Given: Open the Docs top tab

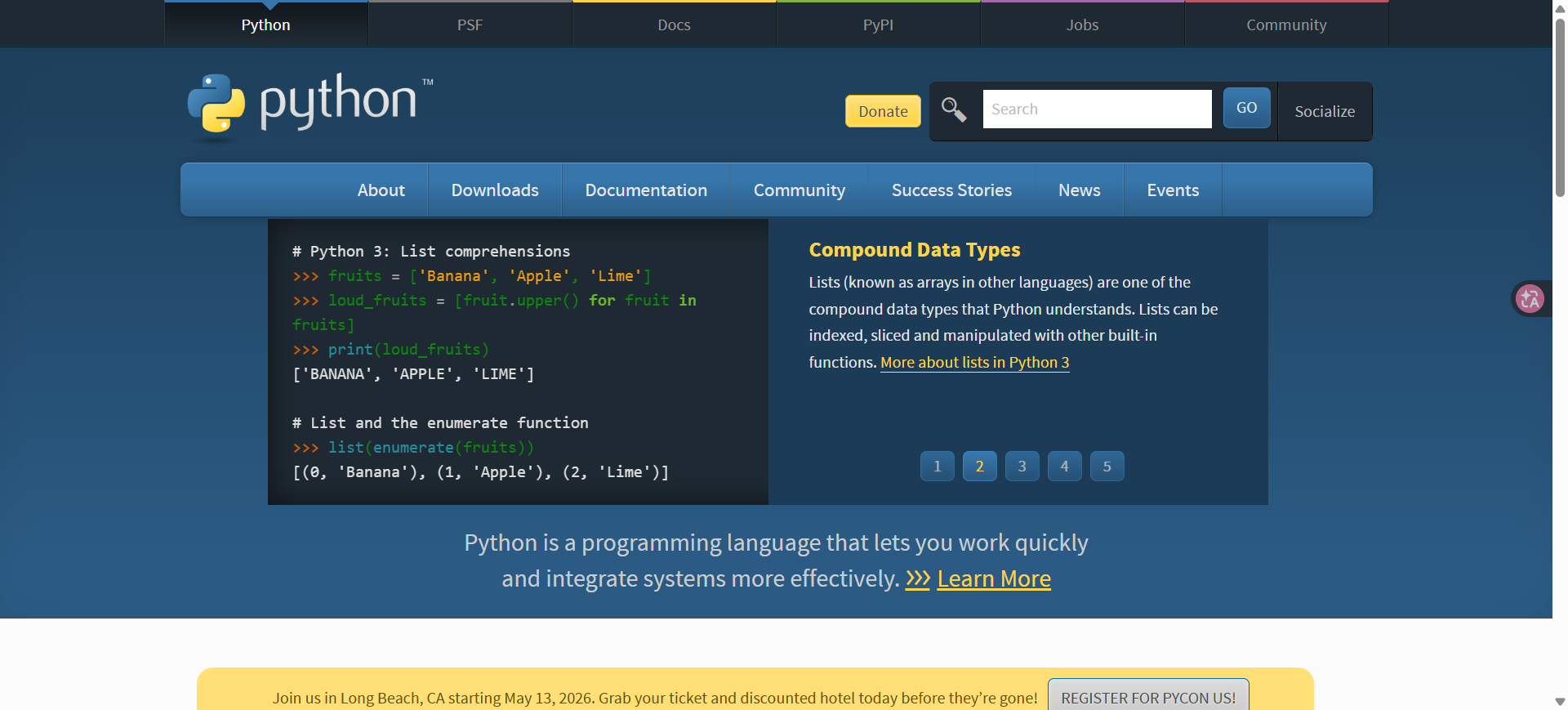Looking at the screenshot, I should tap(675, 25).
